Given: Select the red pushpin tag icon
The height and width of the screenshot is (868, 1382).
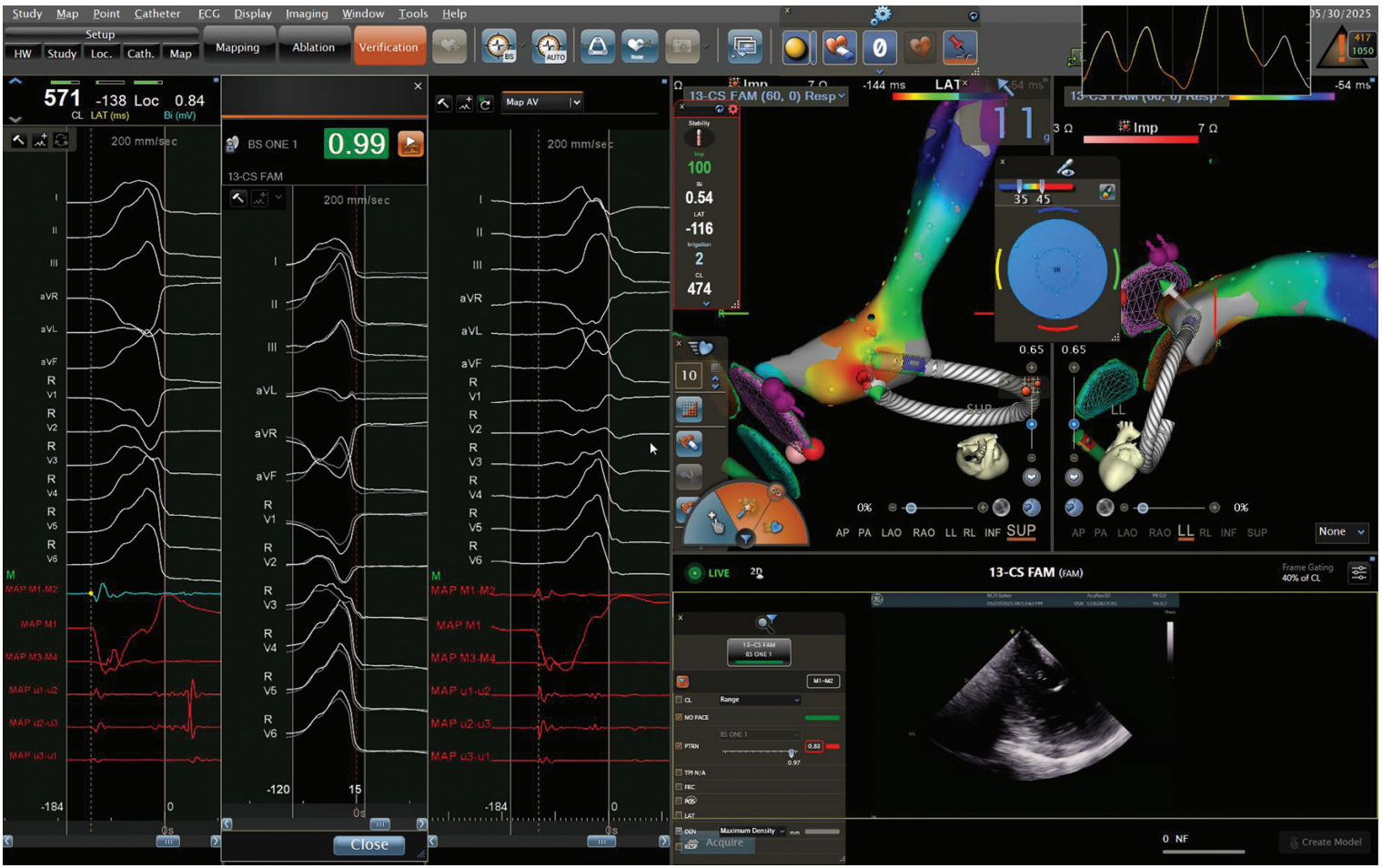Looking at the screenshot, I should point(960,47).
